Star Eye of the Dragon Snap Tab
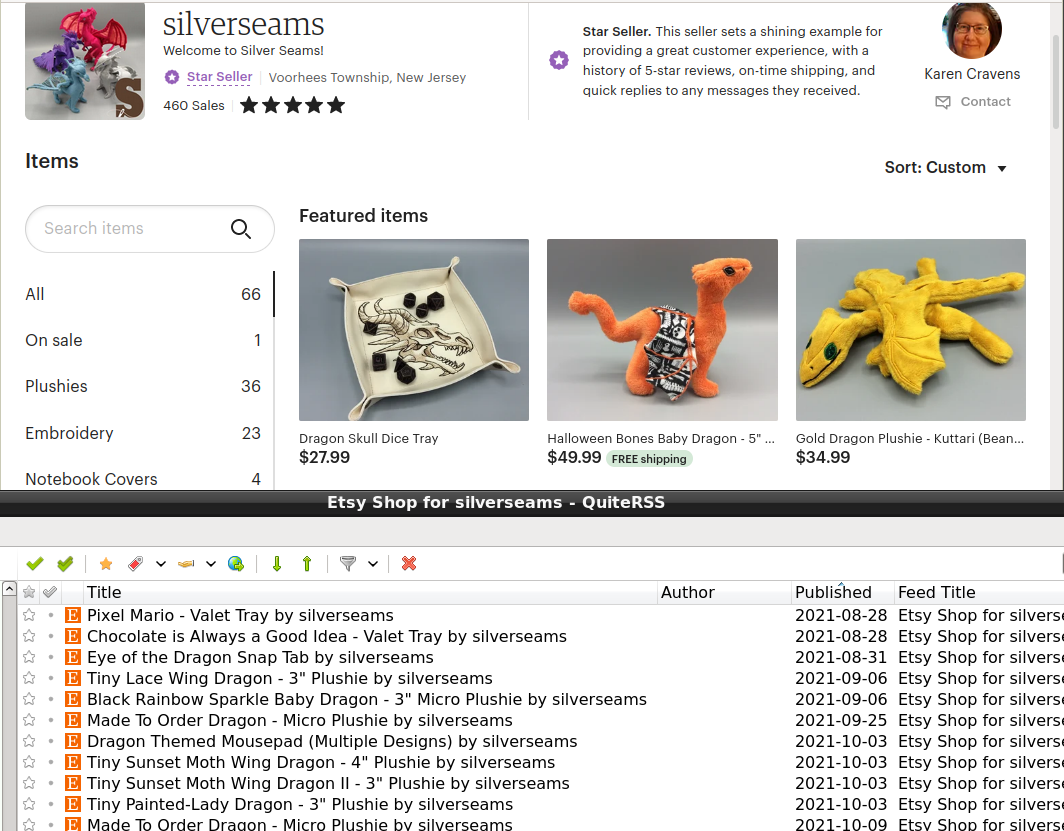The height and width of the screenshot is (831, 1064). click(28, 657)
